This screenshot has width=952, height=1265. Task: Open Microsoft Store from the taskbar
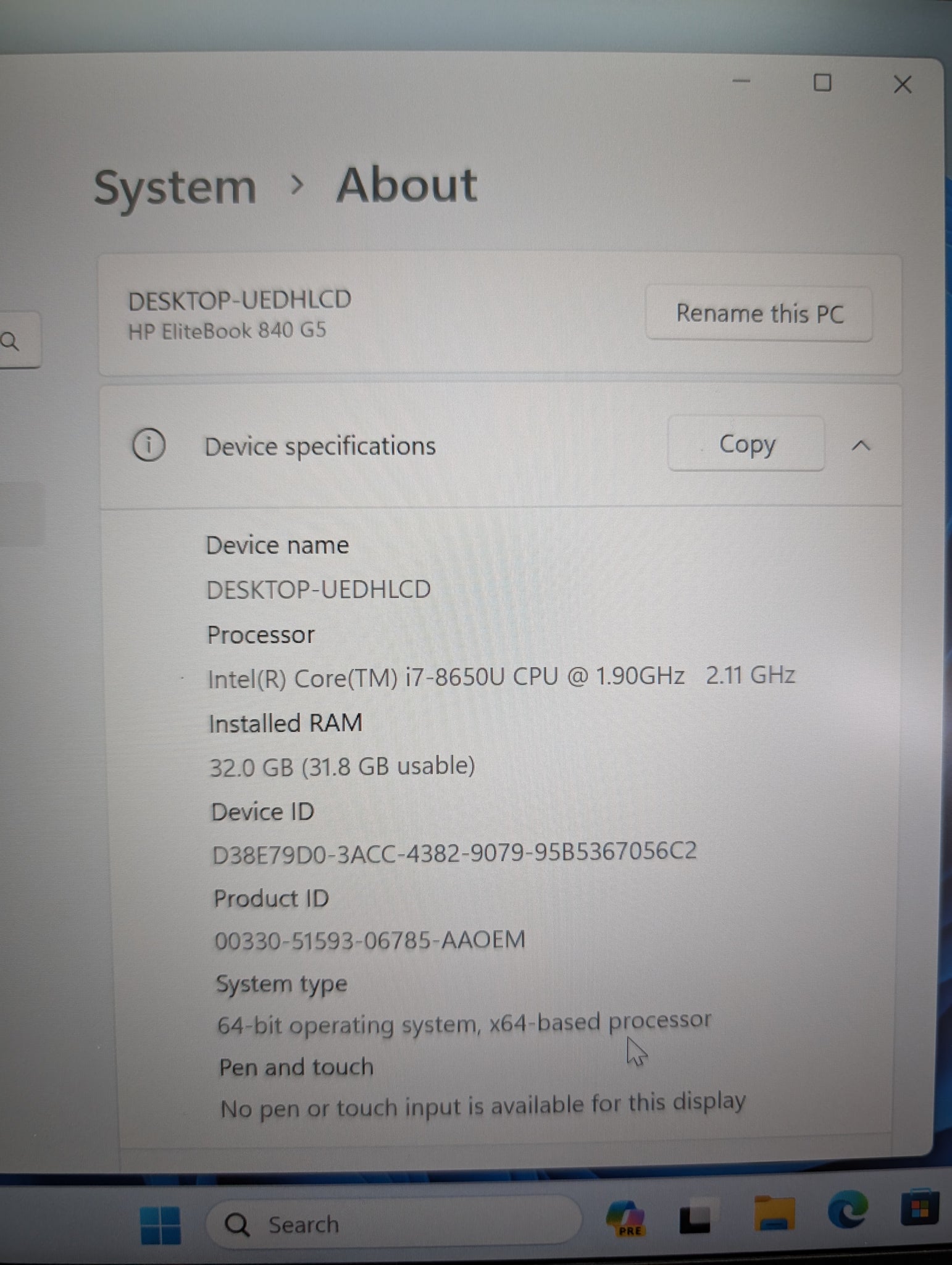pos(919,1207)
